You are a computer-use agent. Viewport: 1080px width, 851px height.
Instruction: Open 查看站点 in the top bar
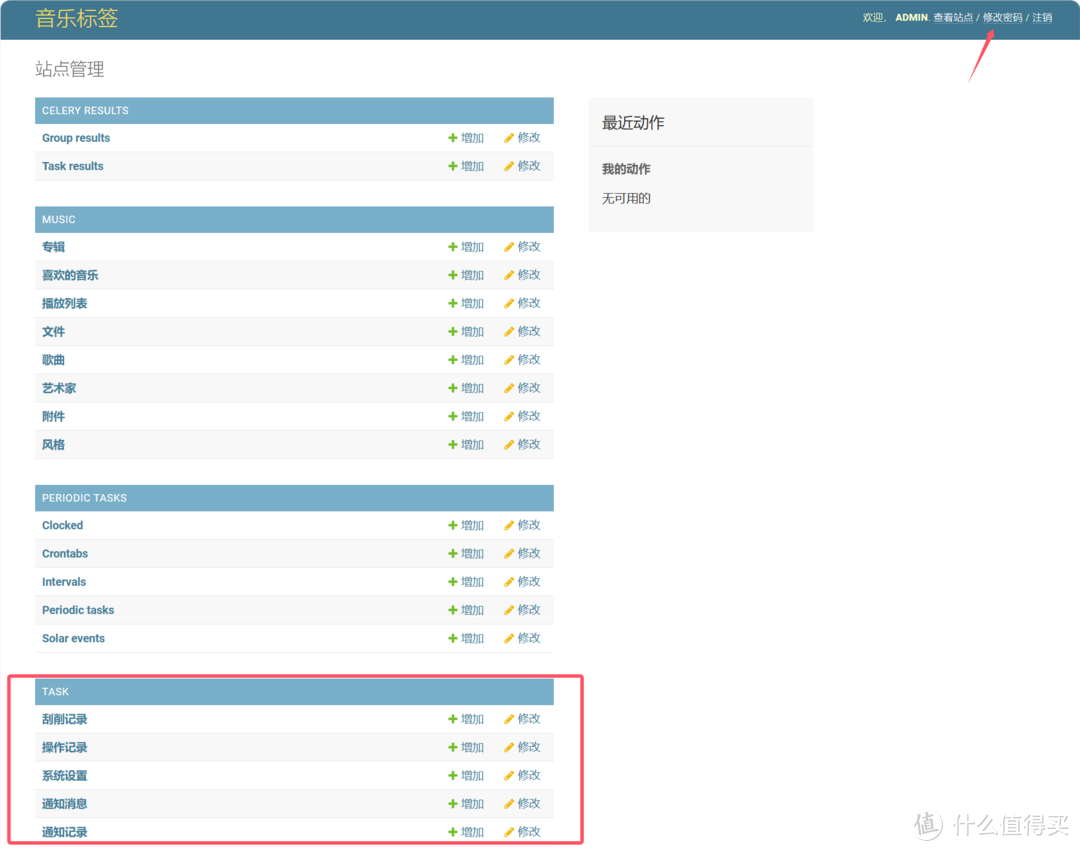point(952,18)
